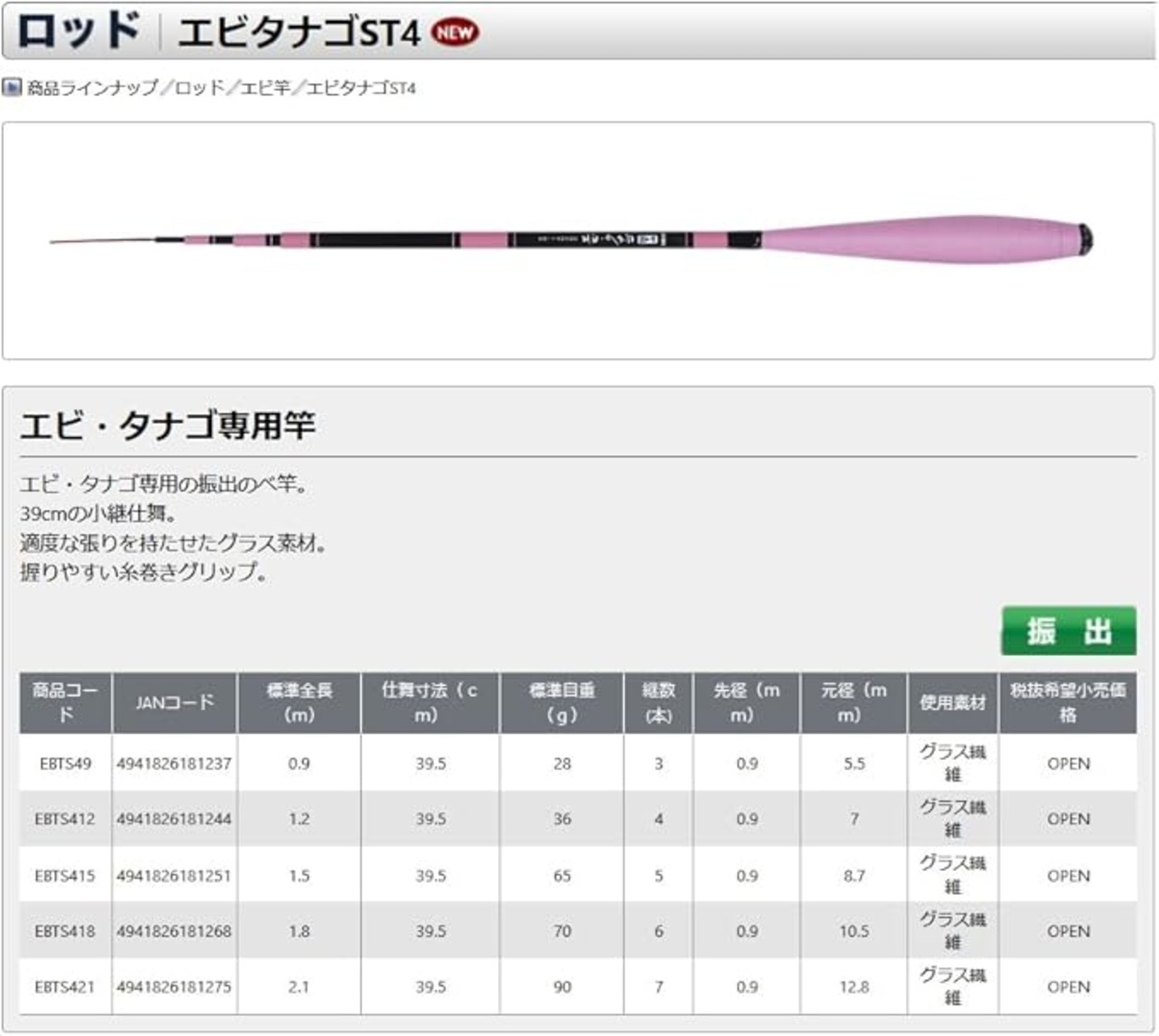Select エビタナゴST4 breadcrumb entry

click(361, 88)
